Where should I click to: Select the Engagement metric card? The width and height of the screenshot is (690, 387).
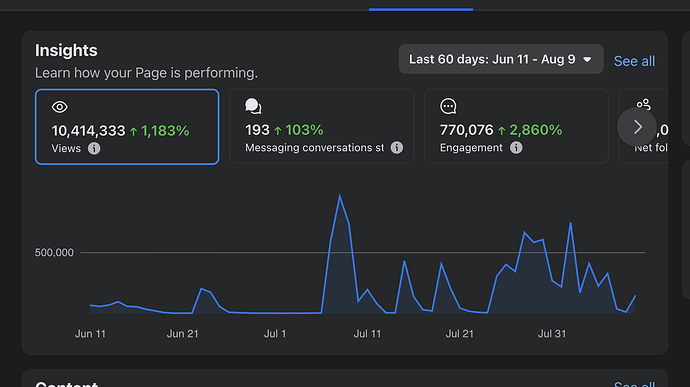point(516,126)
